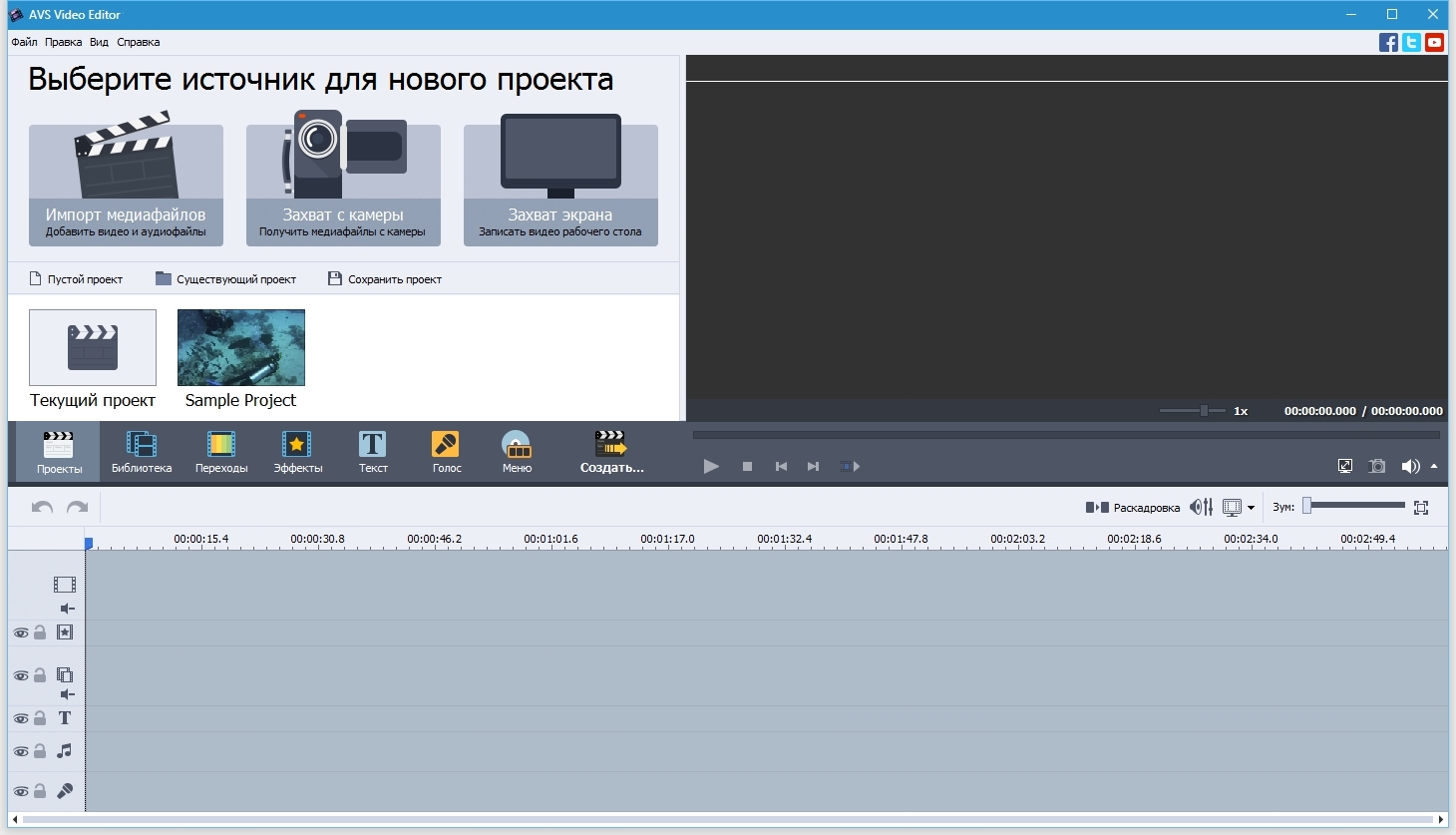Open the Facebook link icon
The image size is (1456, 835).
1388,42
